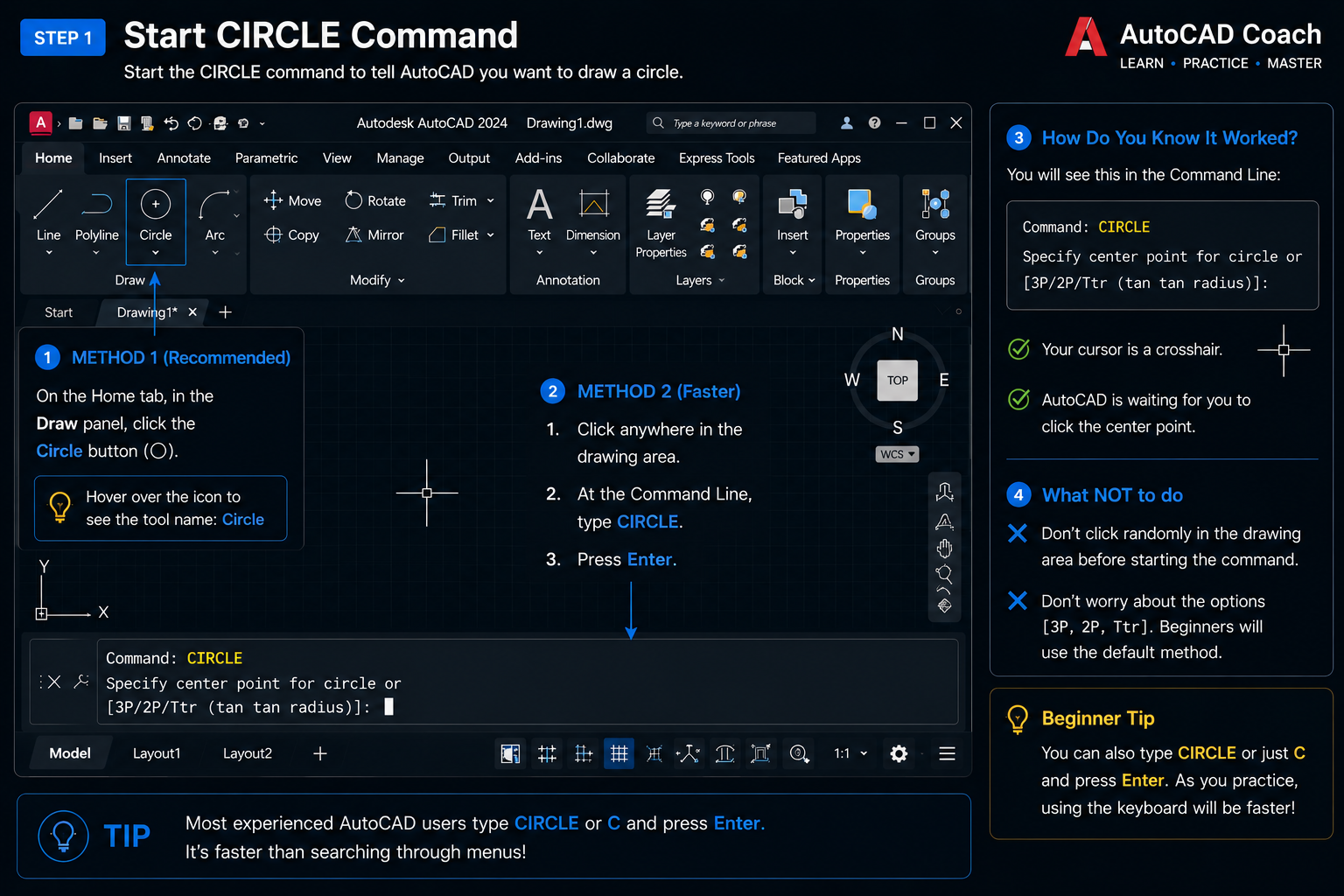
Task: Click the sign-in user icon
Action: click(846, 123)
